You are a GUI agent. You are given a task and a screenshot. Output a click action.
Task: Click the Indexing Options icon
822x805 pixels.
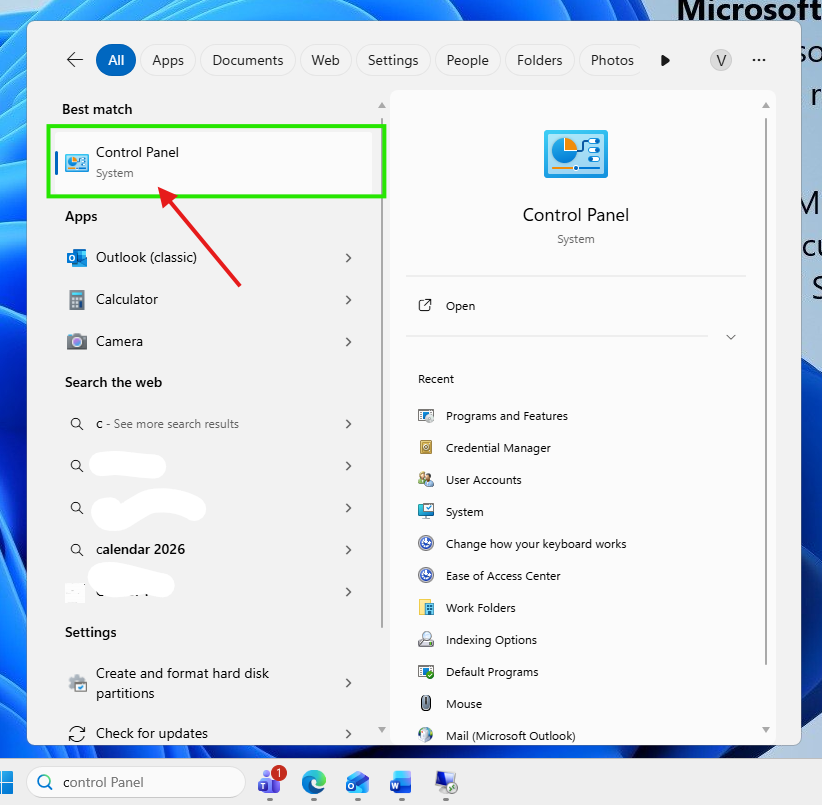pyautogui.click(x=426, y=639)
